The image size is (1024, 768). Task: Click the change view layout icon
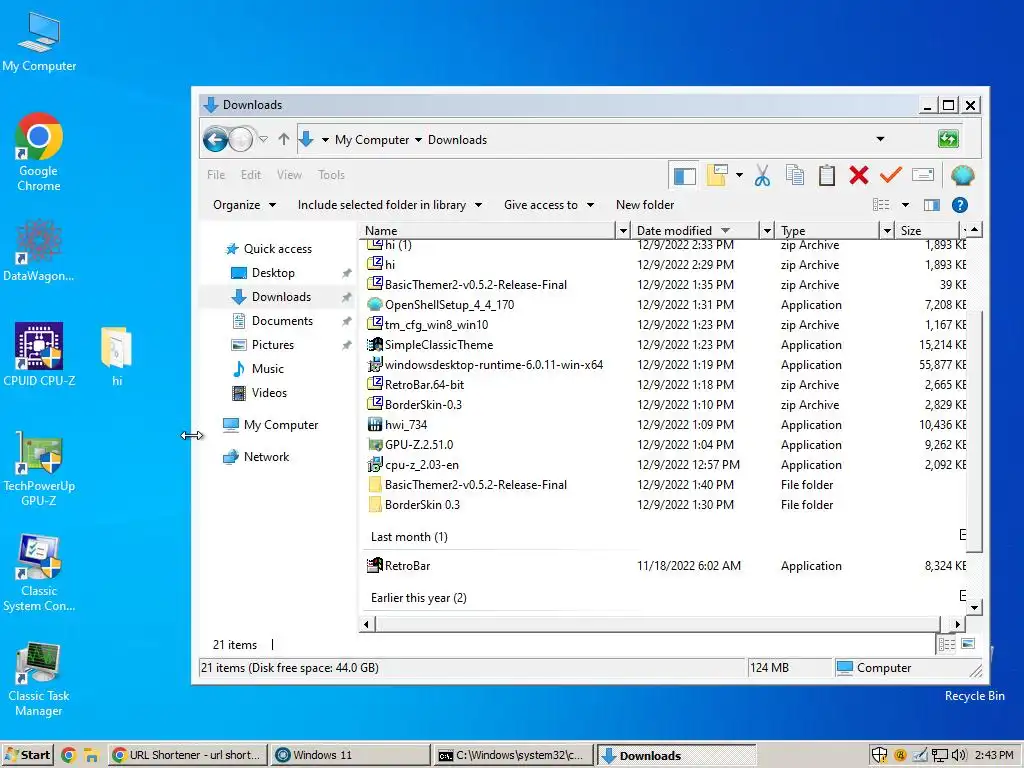coord(881,205)
